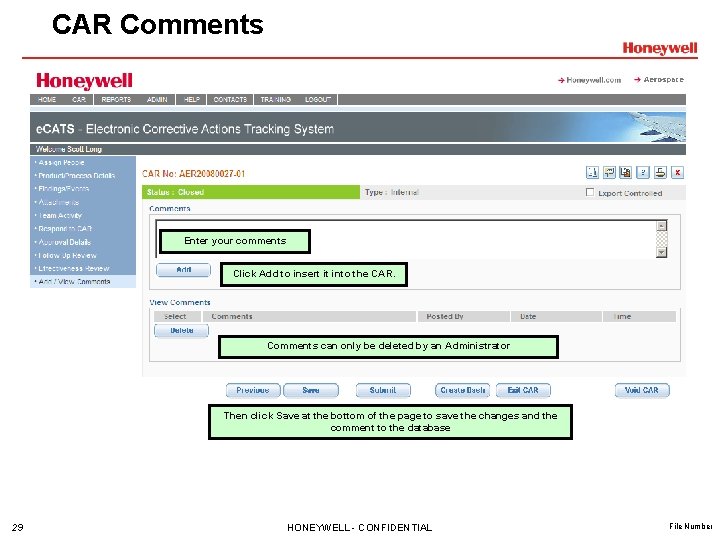Open Effectiveness Review in the sidebar
This screenshot has height=540, width=720.
[x=73, y=269]
